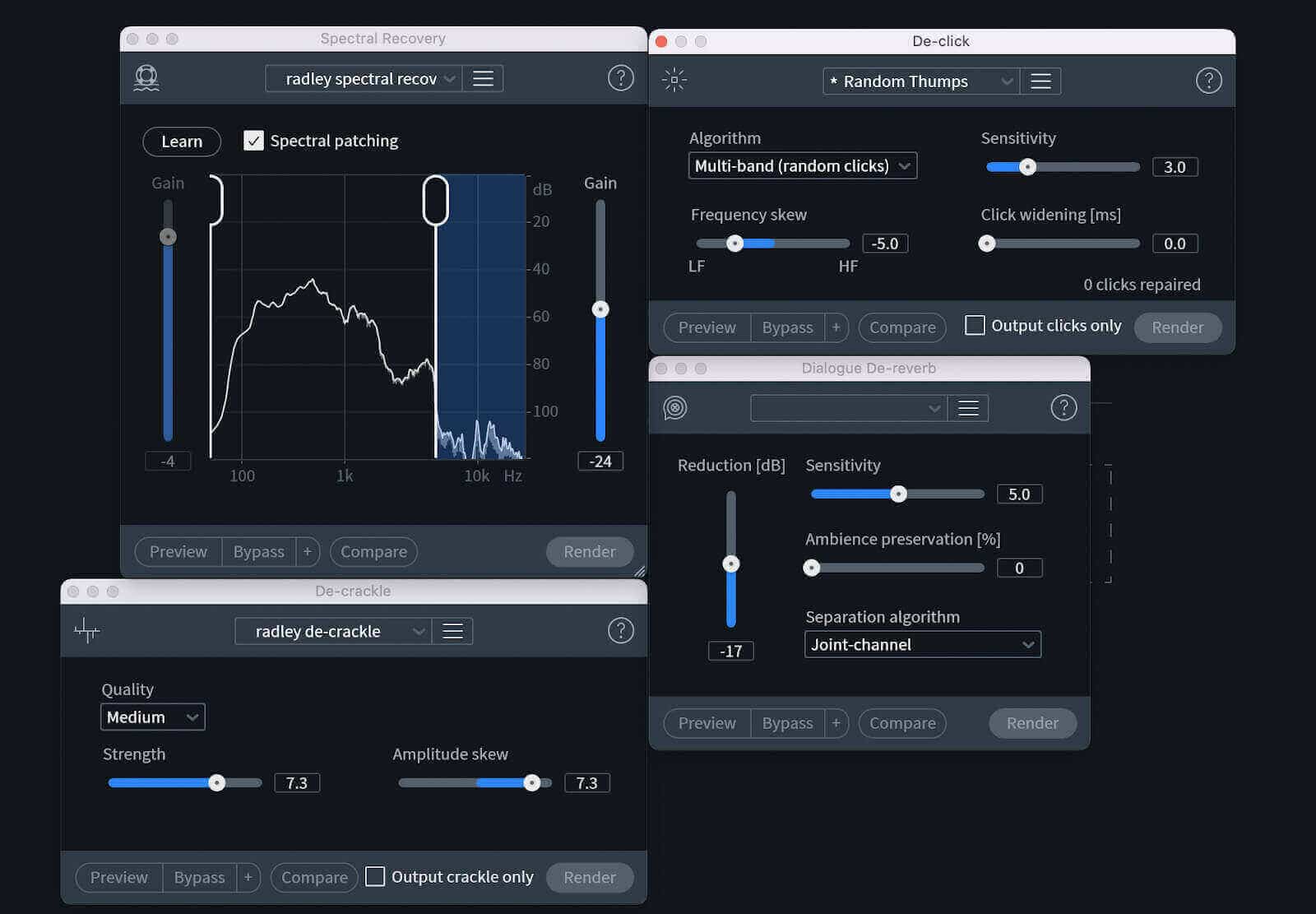Viewport: 1316px width, 914px height.
Task: Click the De-crackle module waveform icon
Action: click(x=86, y=631)
